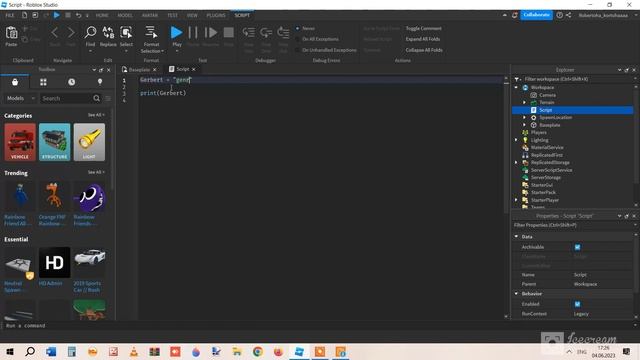640x360 pixels.
Task: Collapse the Data properties section
Action: pos(516,237)
